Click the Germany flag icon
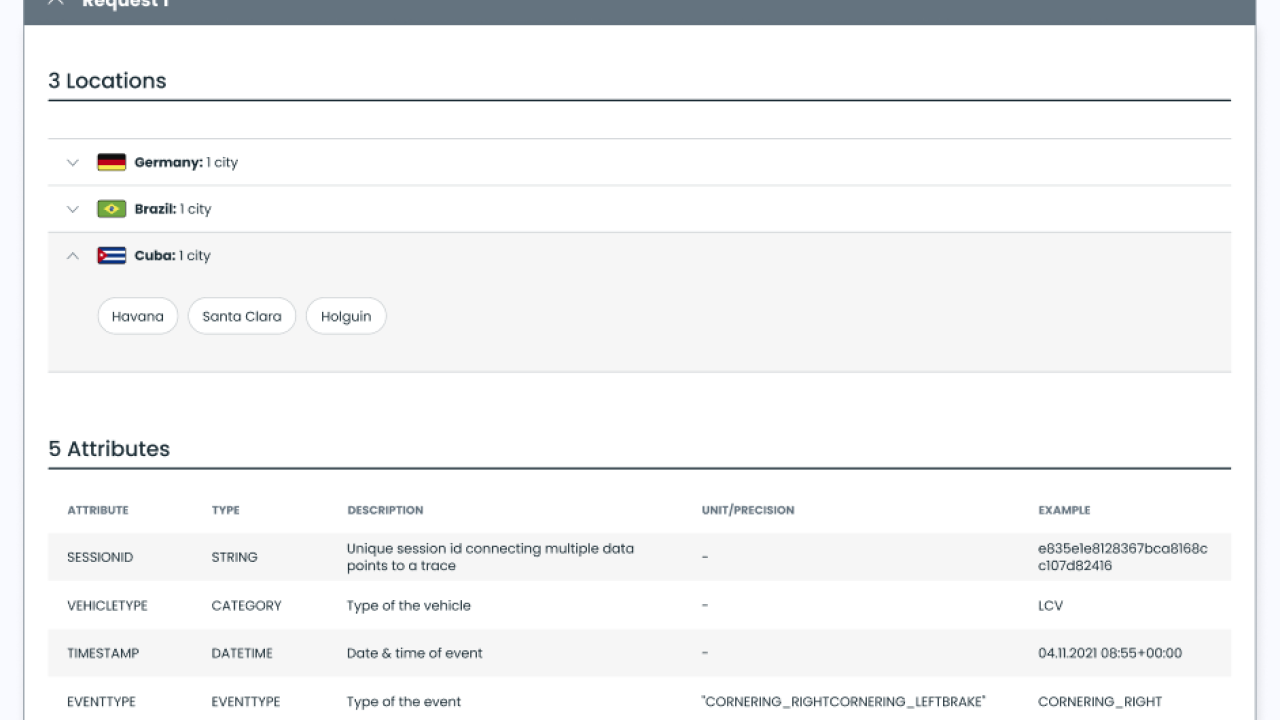 (111, 161)
